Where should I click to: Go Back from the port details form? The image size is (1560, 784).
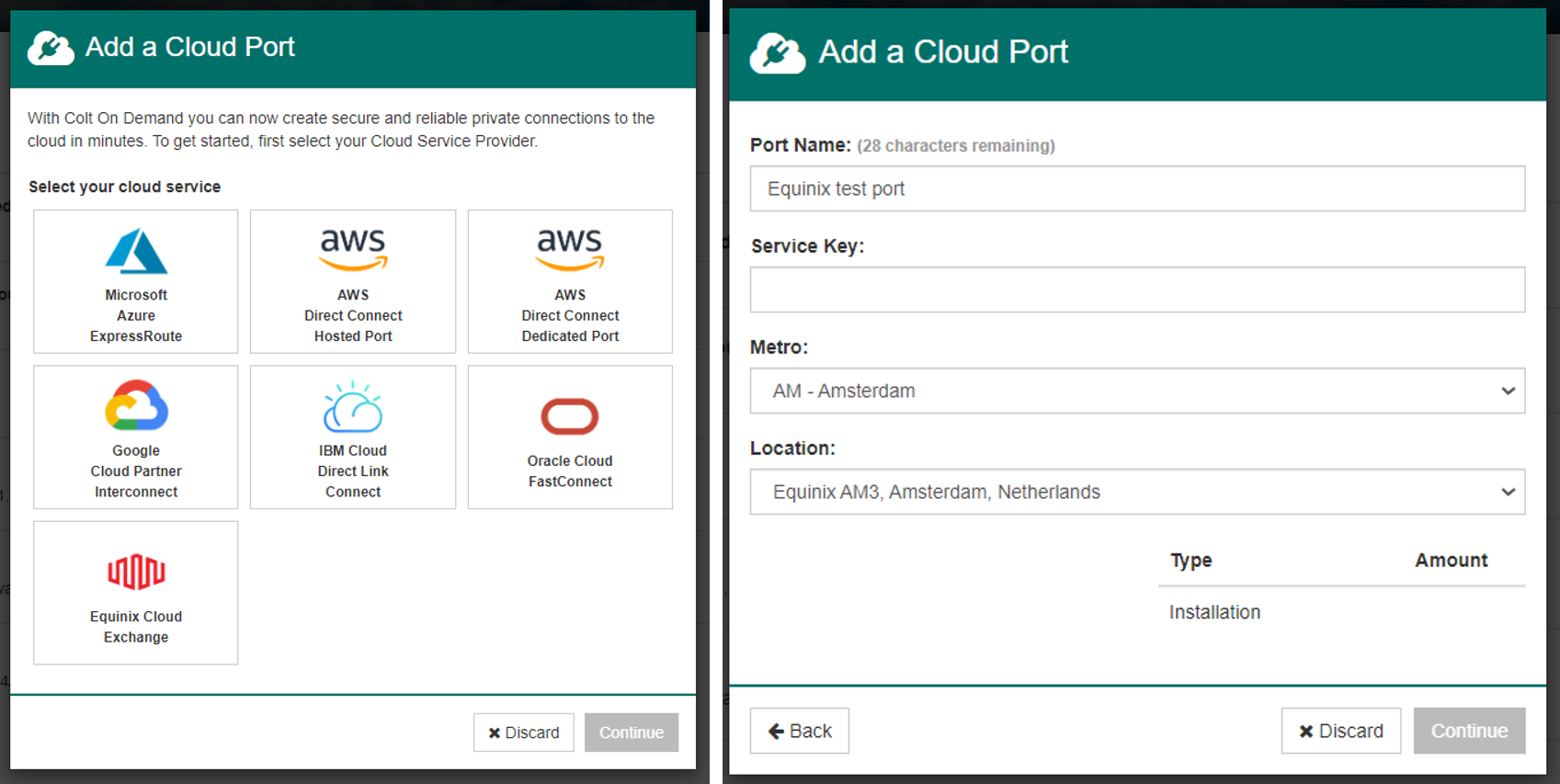[x=799, y=731]
